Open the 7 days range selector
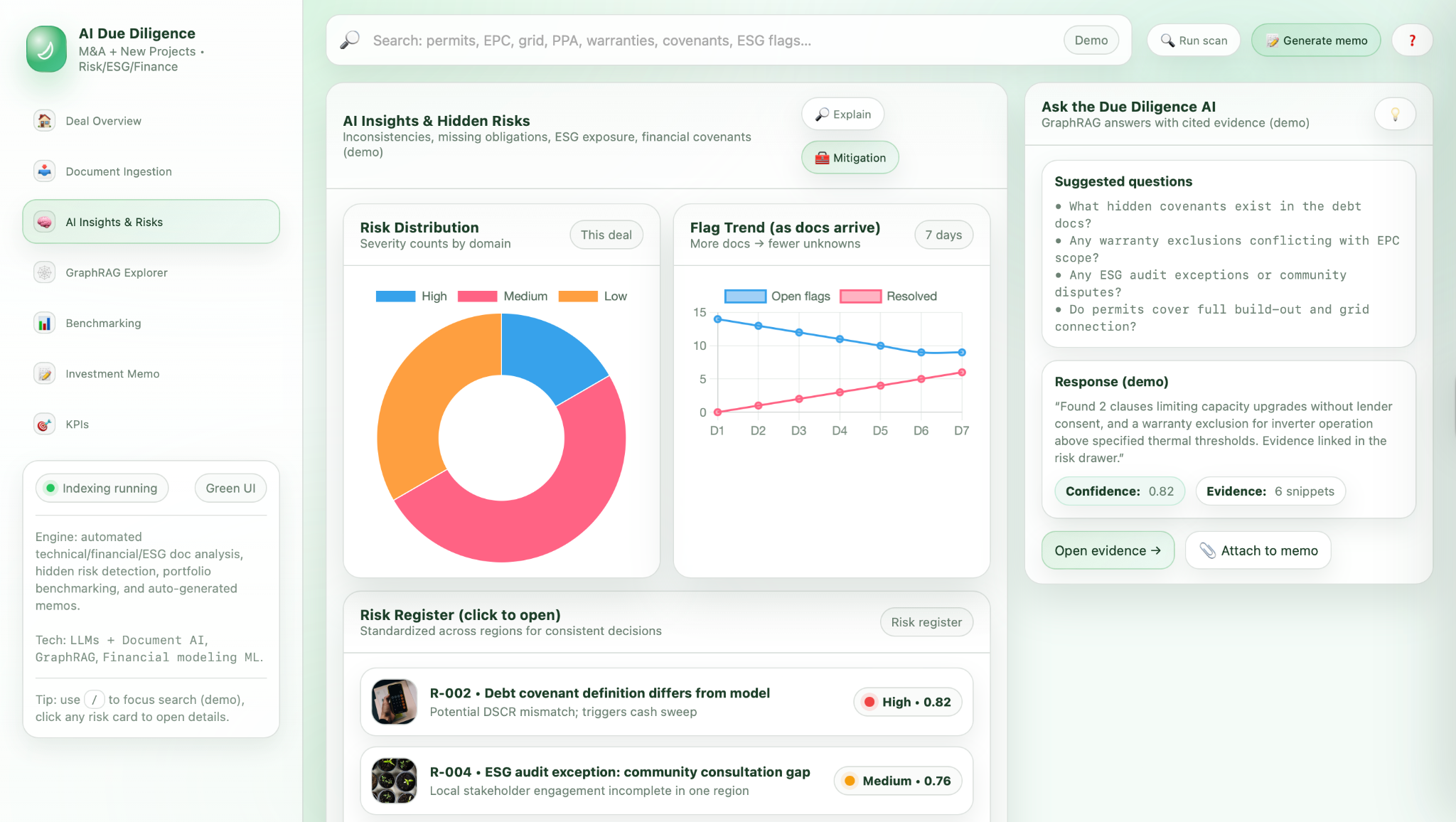Image resolution: width=1456 pixels, height=822 pixels. click(943, 235)
